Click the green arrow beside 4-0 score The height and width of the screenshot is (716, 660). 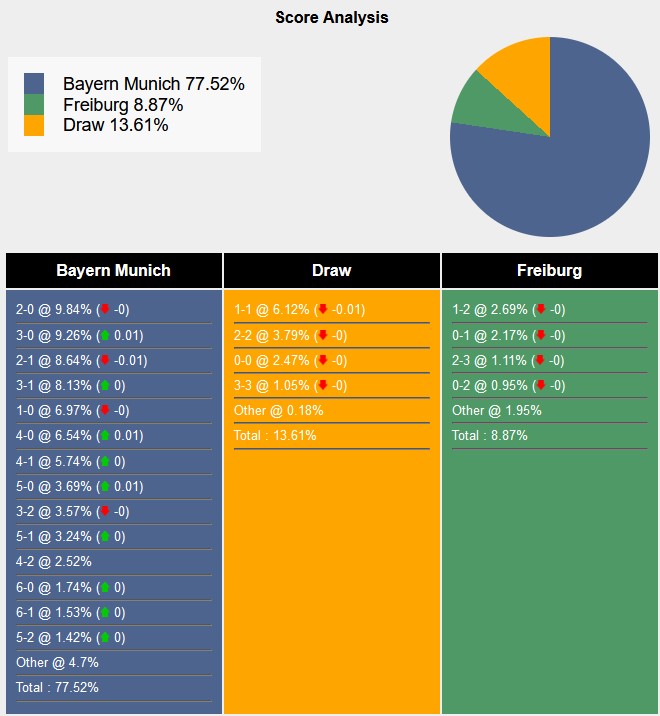click(105, 436)
